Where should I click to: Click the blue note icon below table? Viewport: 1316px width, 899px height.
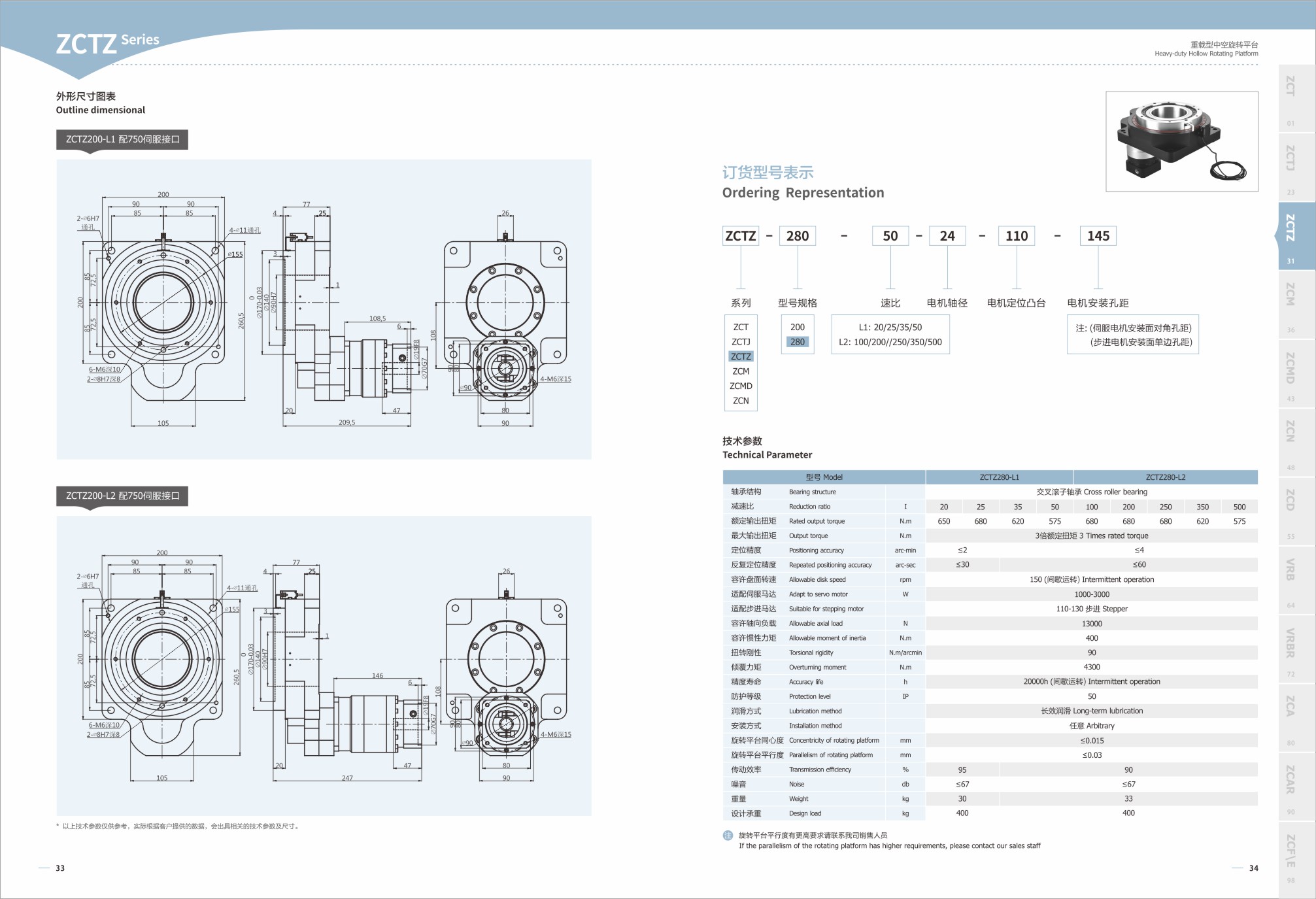pyautogui.click(x=728, y=836)
